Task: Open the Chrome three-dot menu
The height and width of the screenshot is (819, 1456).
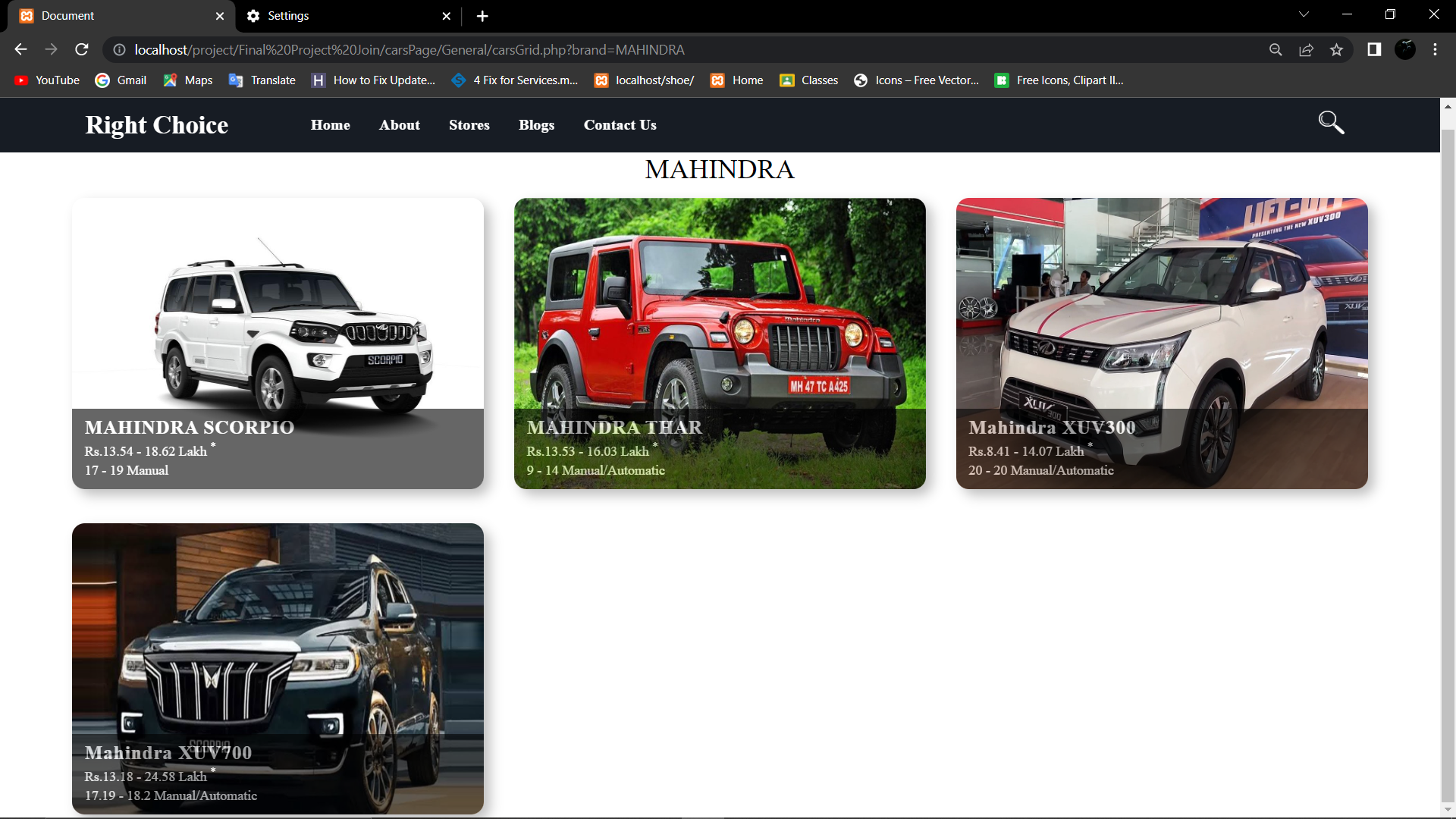Action: (1435, 49)
